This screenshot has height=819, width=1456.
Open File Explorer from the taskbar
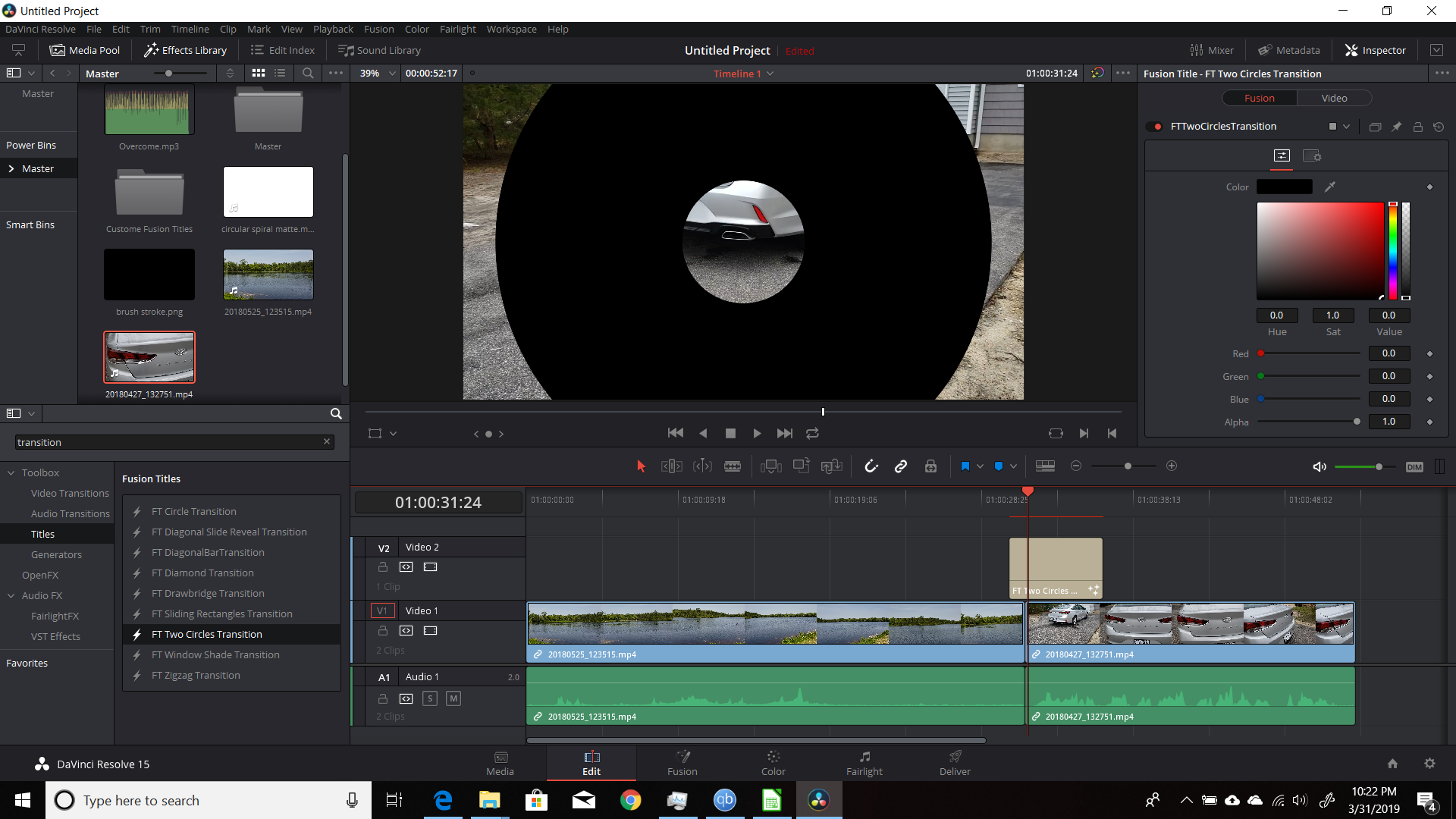click(490, 800)
